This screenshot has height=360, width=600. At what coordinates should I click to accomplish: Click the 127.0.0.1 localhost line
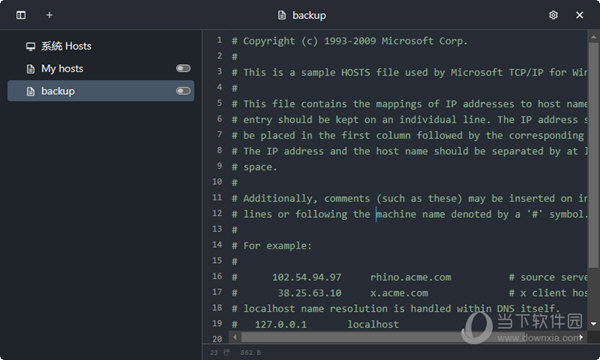pyautogui.click(x=315, y=324)
